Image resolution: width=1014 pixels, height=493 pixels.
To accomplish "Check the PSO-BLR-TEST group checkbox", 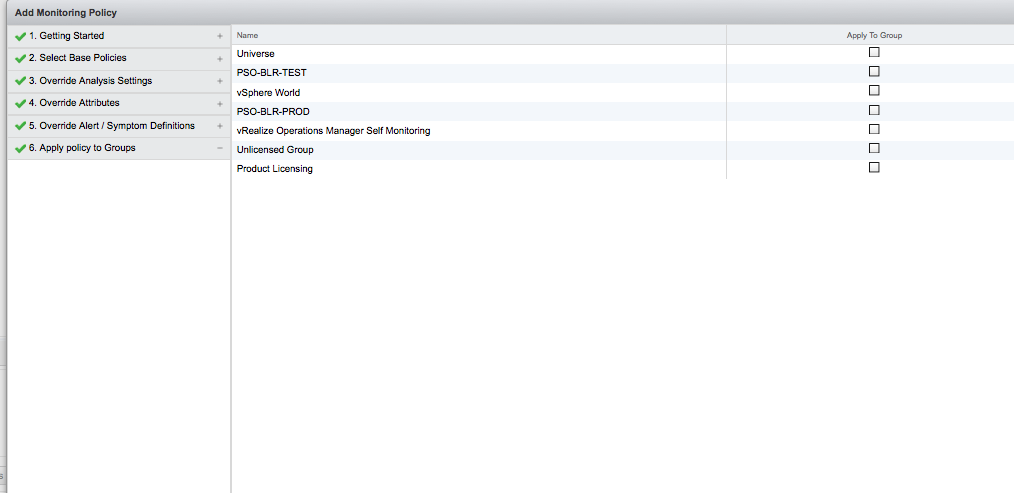I will (874, 72).
